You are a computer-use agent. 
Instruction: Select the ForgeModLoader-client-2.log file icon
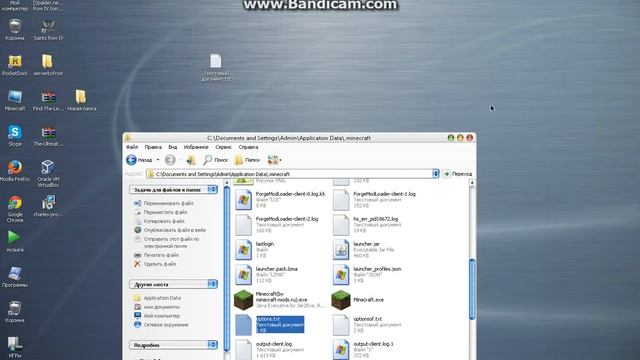(x=244, y=225)
